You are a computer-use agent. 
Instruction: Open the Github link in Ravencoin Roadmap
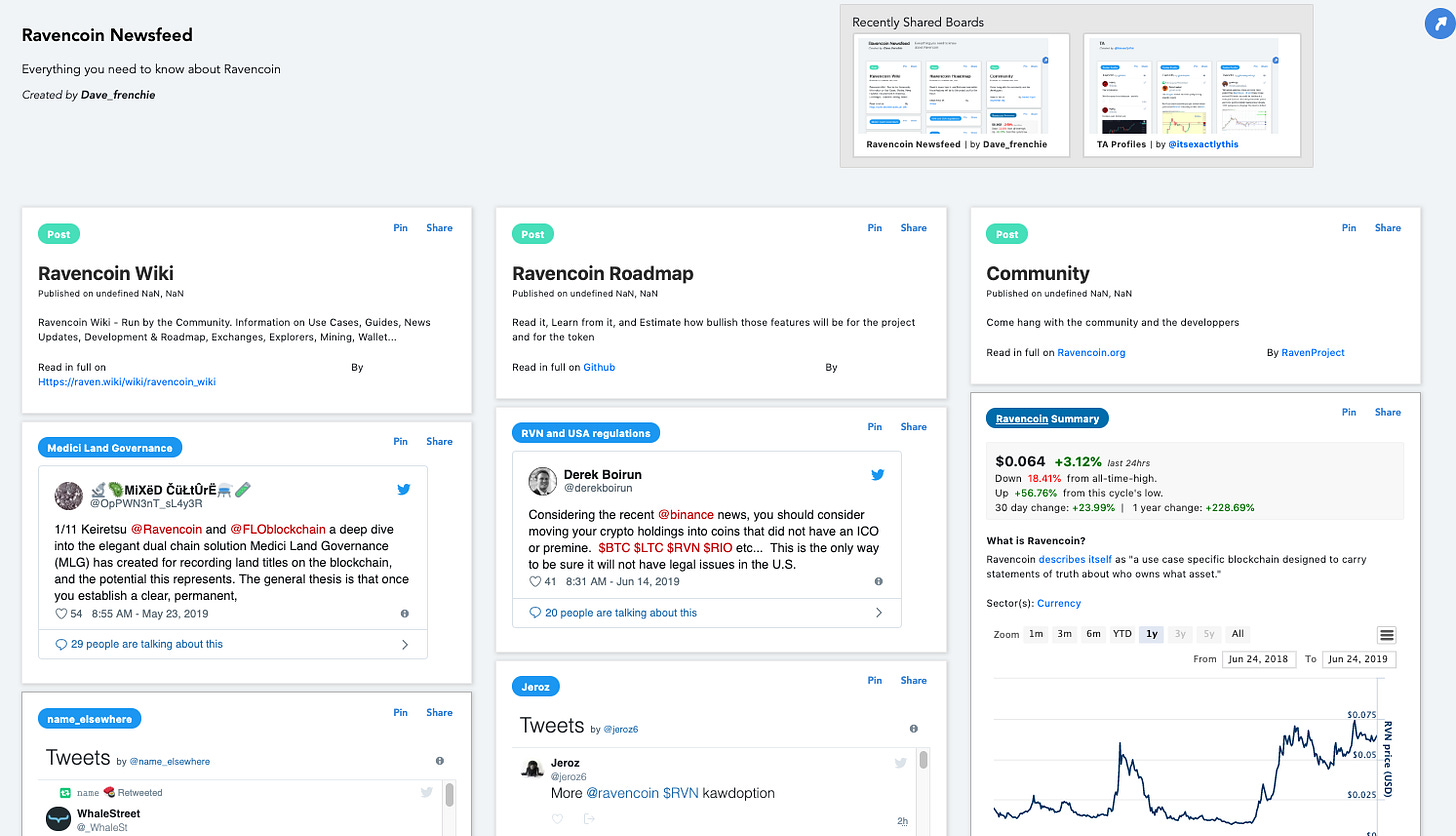[x=599, y=367]
